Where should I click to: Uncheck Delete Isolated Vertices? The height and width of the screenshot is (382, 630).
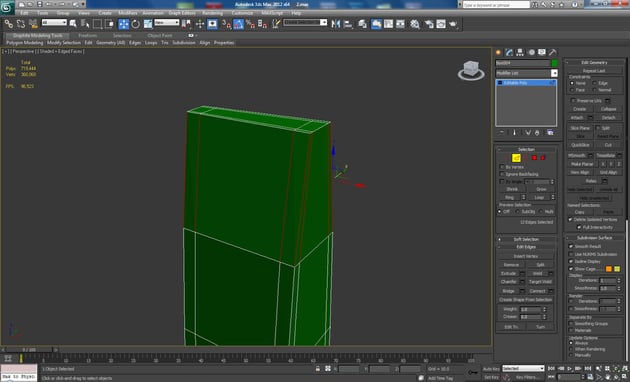(x=570, y=219)
